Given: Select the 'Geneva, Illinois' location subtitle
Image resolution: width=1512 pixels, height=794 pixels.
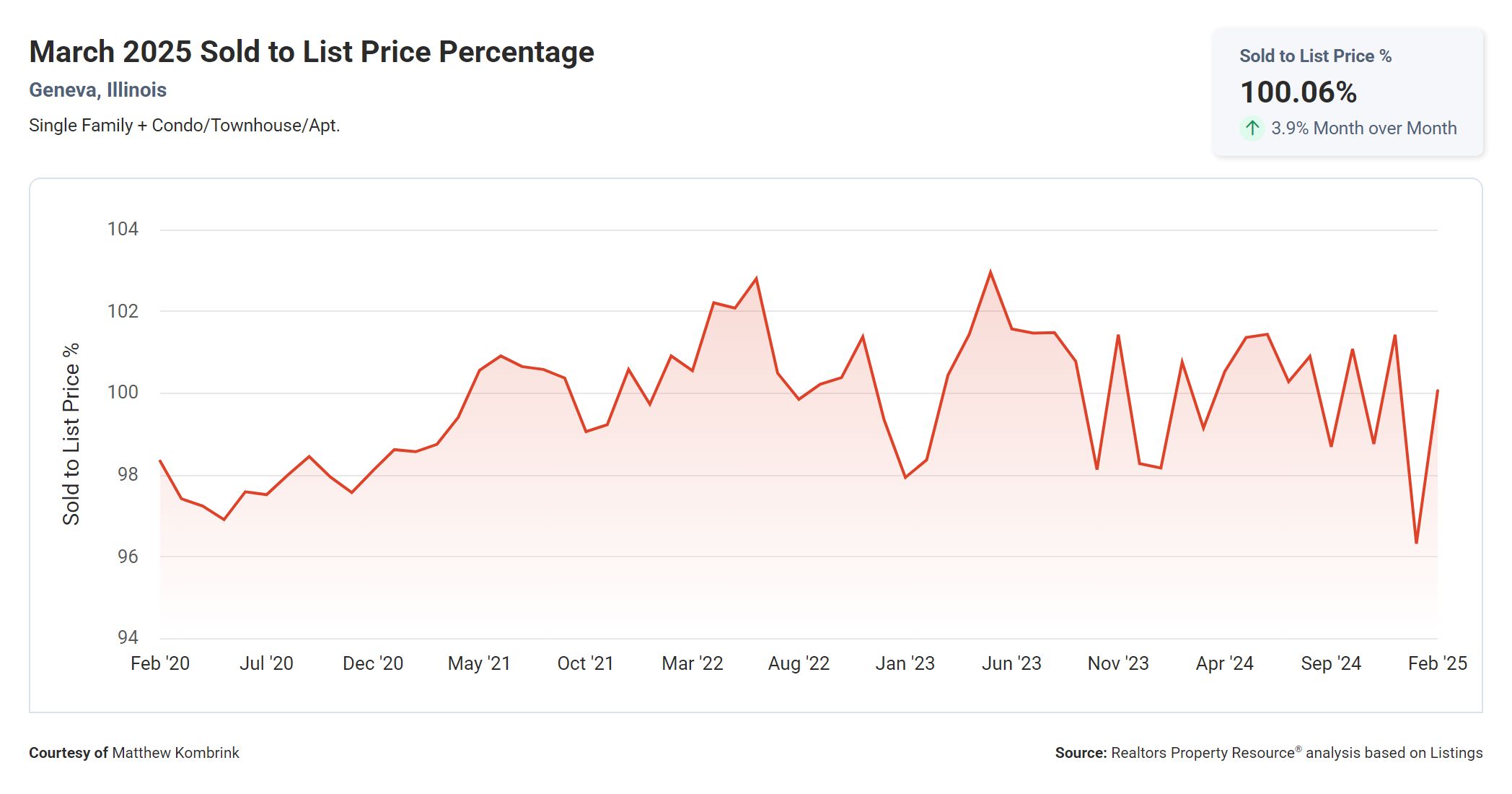Looking at the screenshot, I should coord(97,90).
